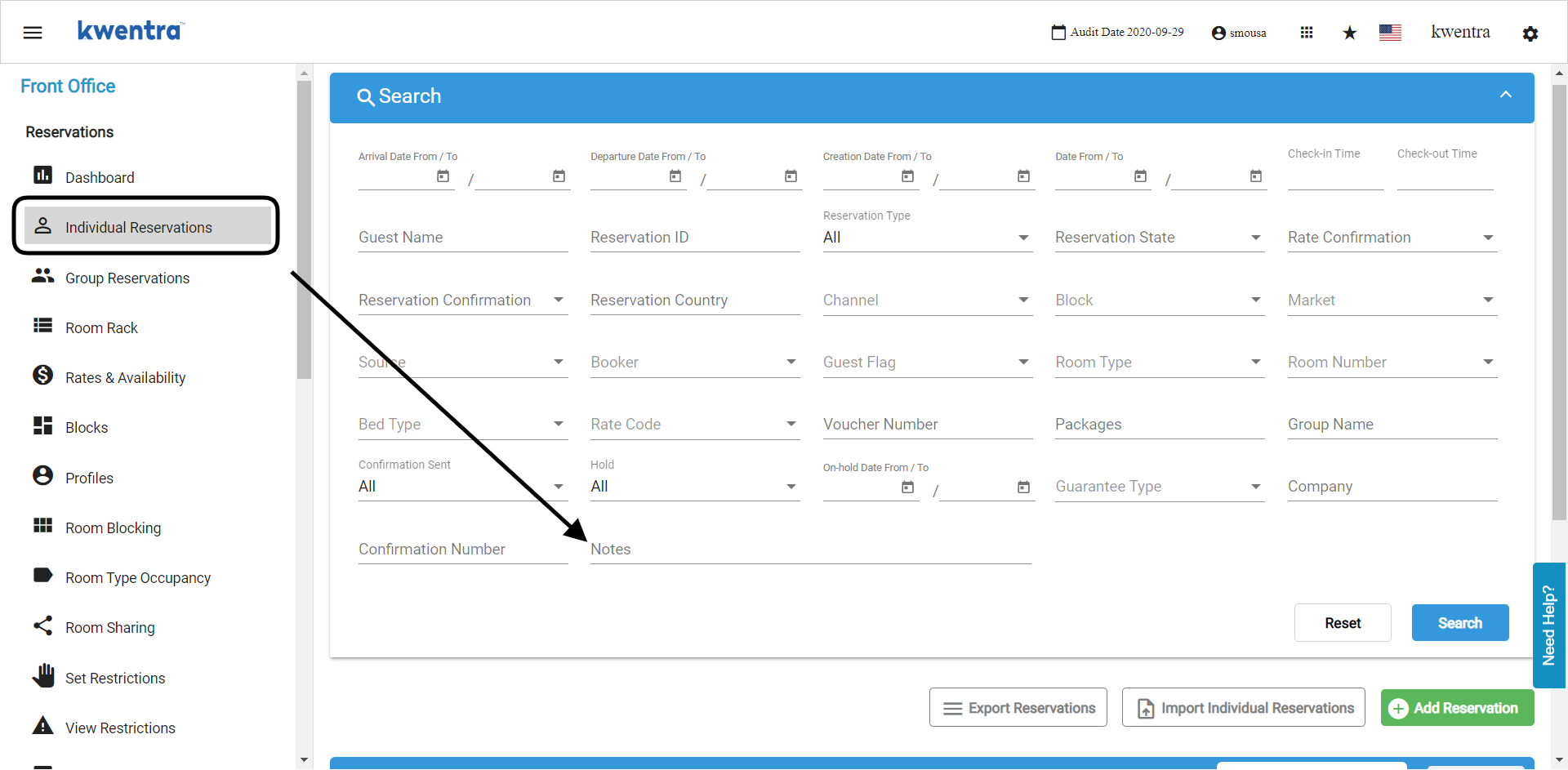Select Individual Reservations in sidebar
The width and height of the screenshot is (1568, 770).
click(147, 226)
